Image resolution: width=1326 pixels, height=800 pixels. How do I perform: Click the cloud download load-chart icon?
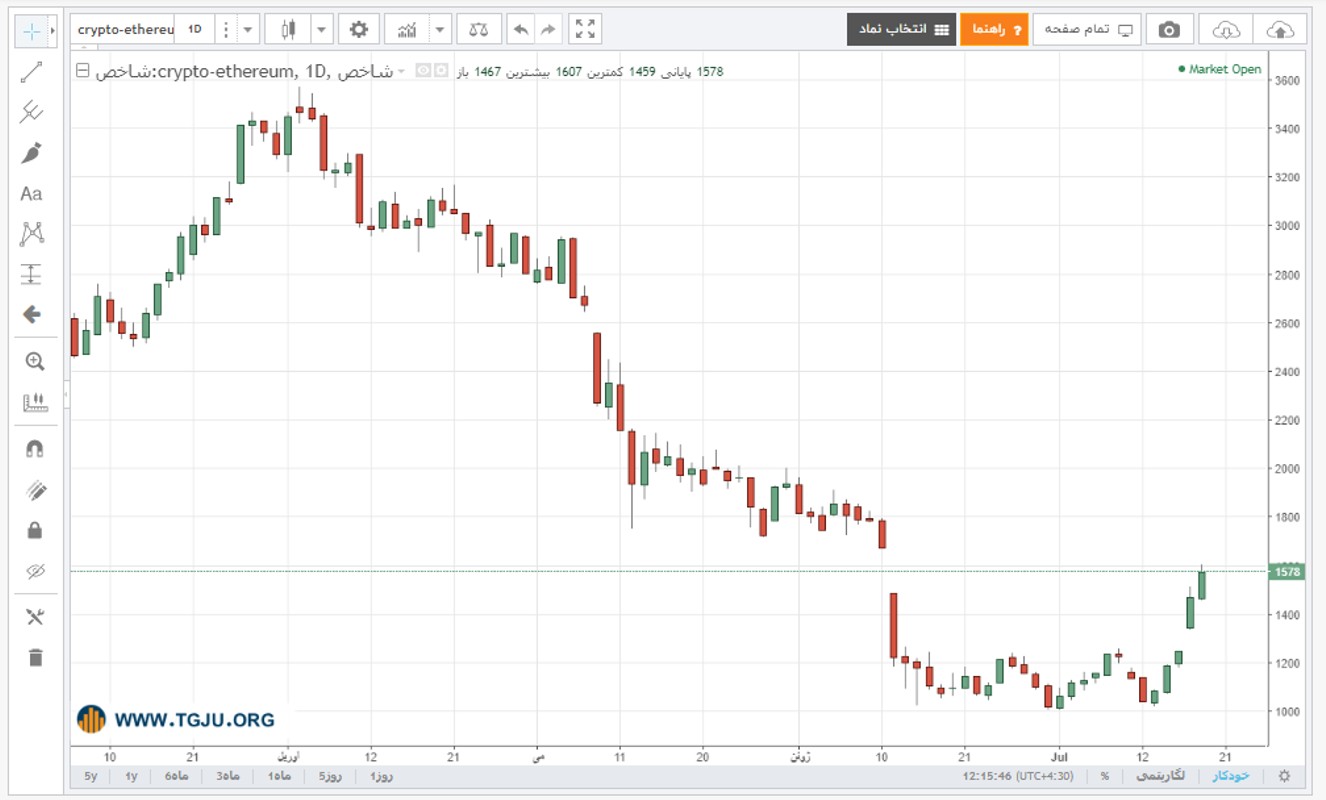[x=1225, y=29]
